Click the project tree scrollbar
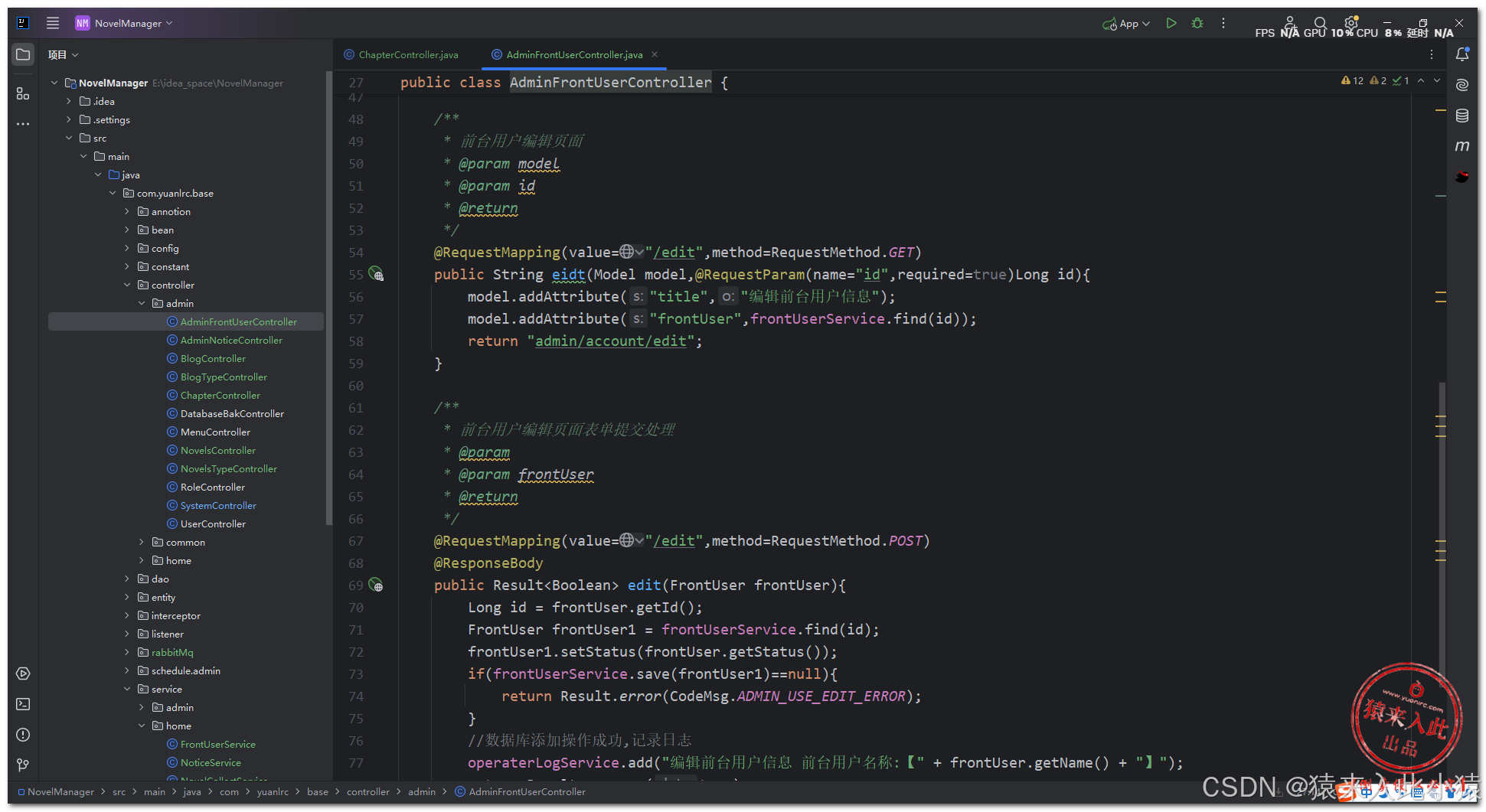The height and width of the screenshot is (812, 1486). pos(329,298)
